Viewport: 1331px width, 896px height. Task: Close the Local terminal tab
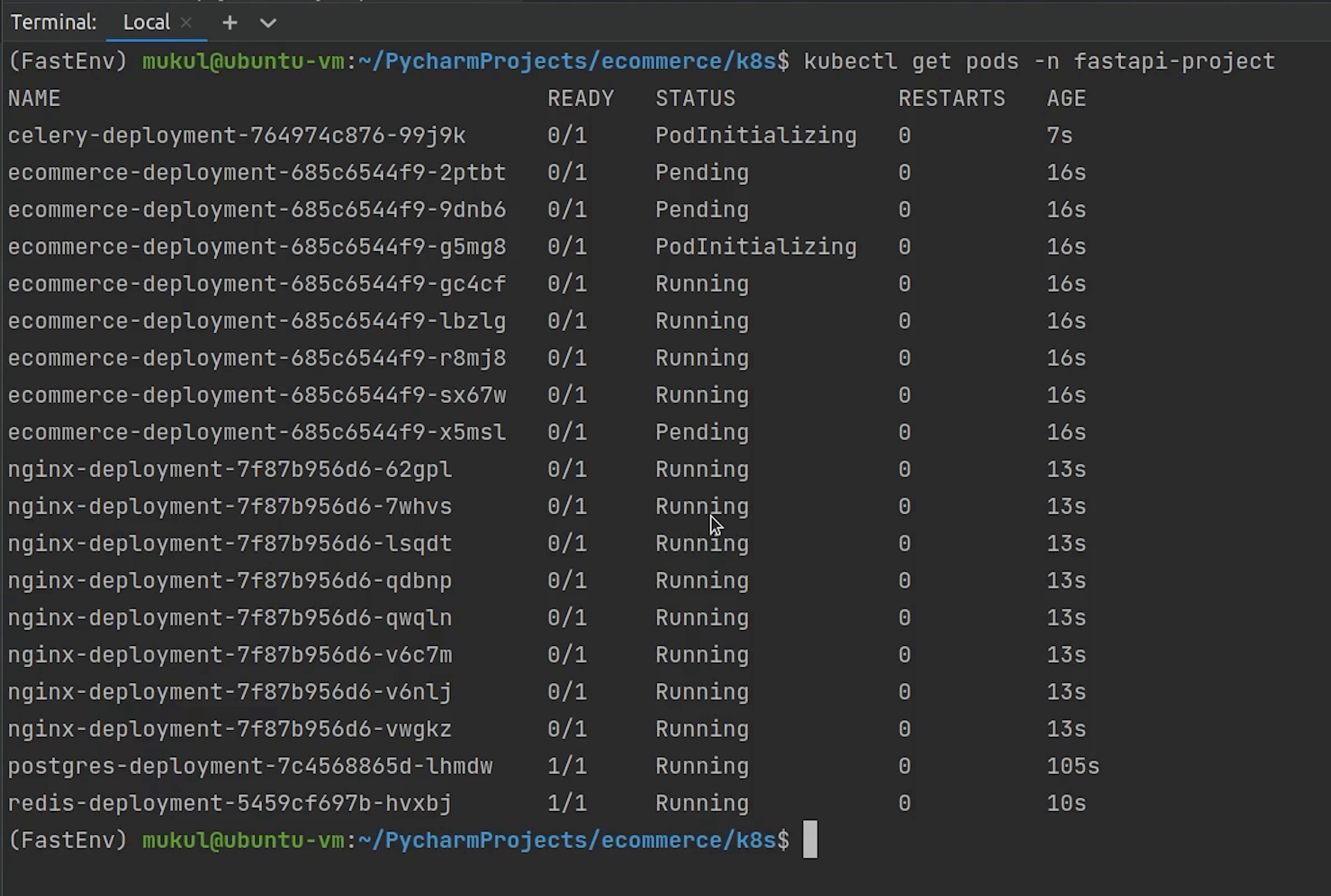point(186,23)
